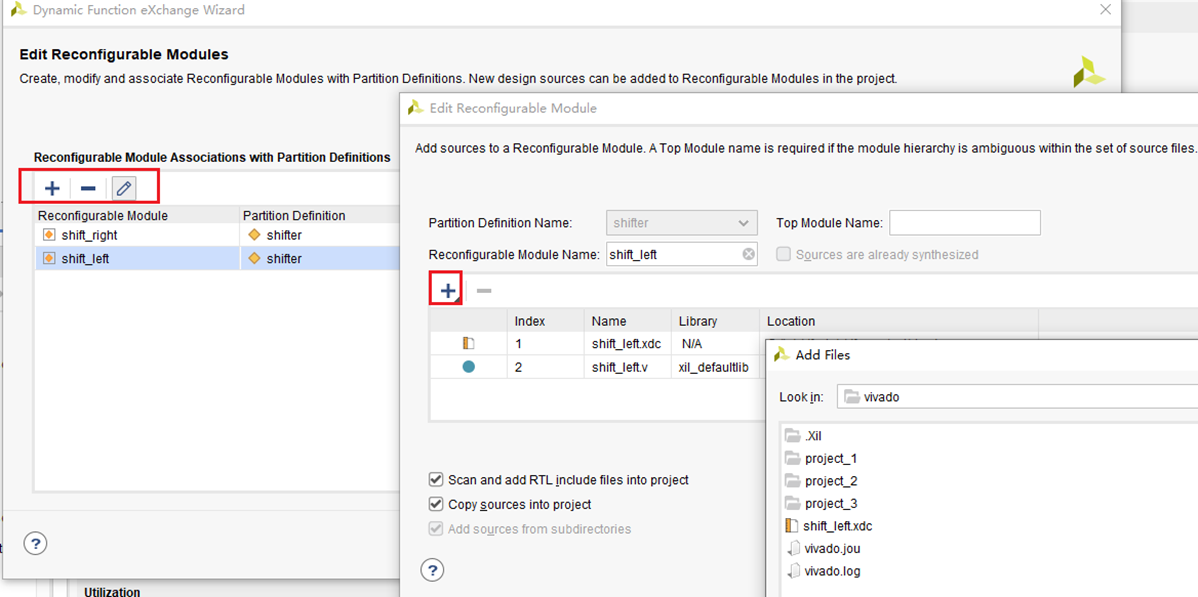Select shift_left.v in the sources table

[x=620, y=367]
